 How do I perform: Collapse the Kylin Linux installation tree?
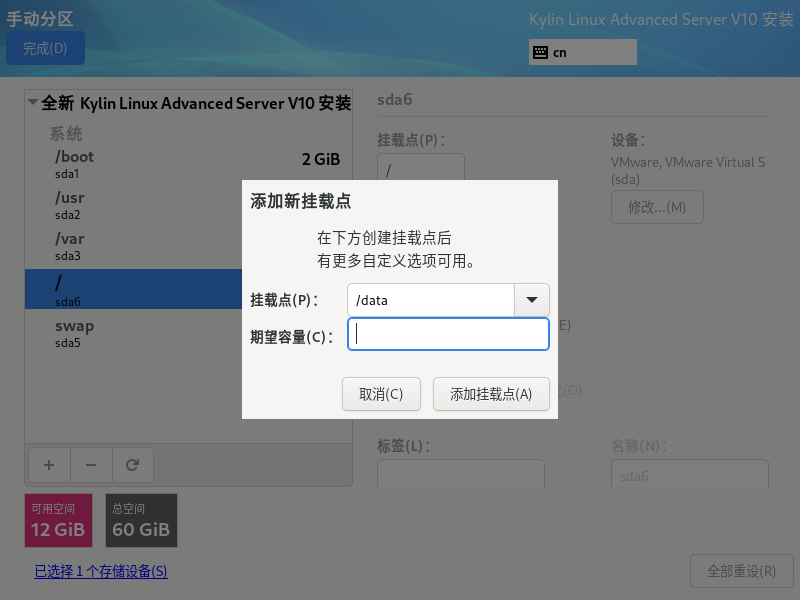(x=33, y=103)
